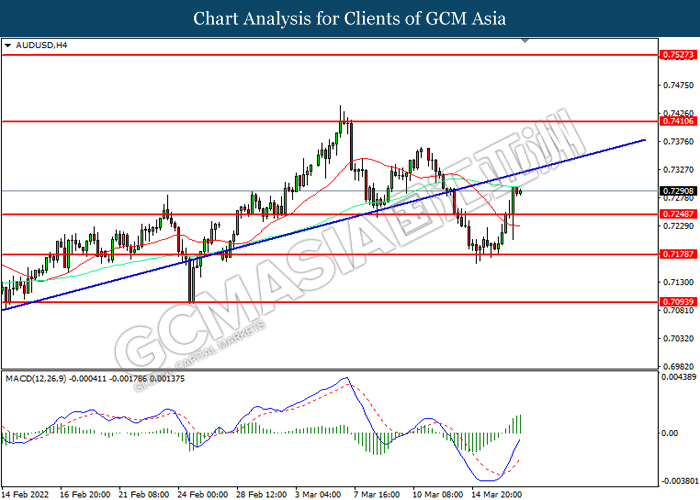Select the 0.72487 red price label
This screenshot has width=700, height=500.
(678, 214)
